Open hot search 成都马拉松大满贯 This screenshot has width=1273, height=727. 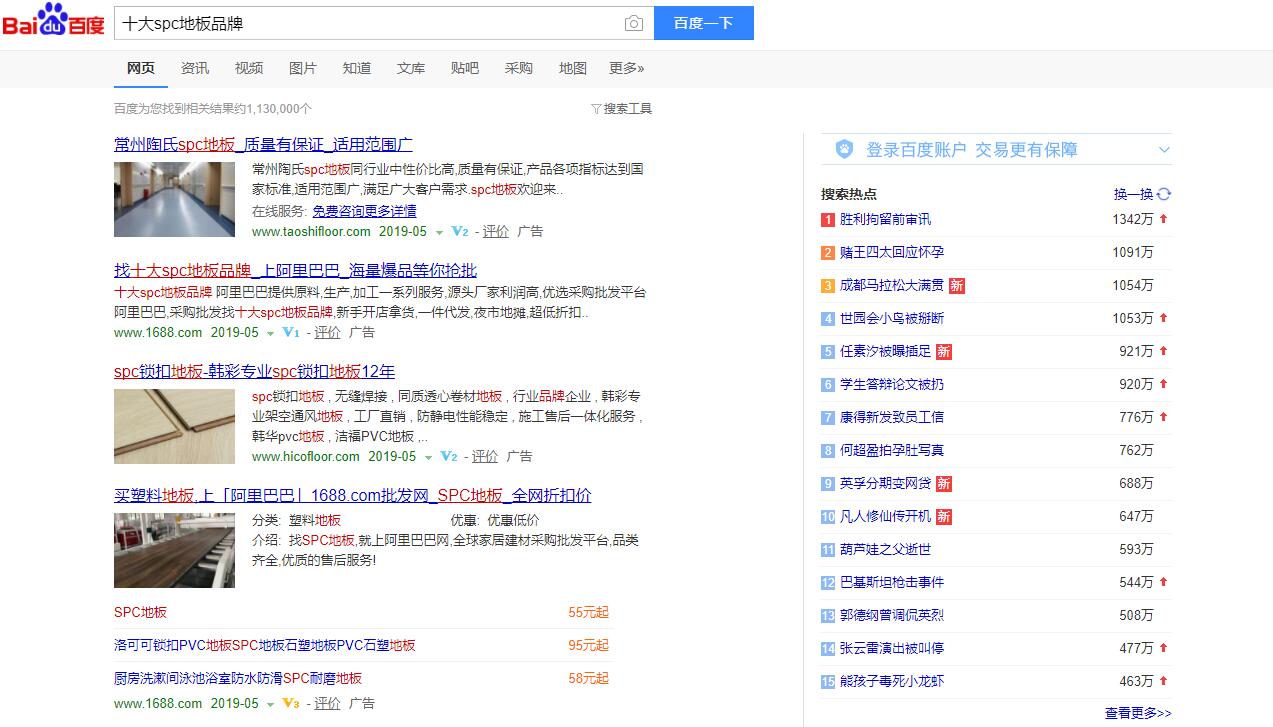[892, 285]
